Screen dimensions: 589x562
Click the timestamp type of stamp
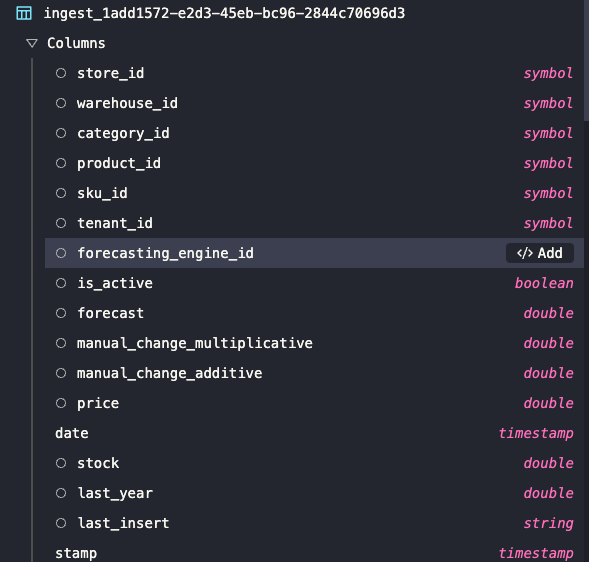tap(536, 554)
